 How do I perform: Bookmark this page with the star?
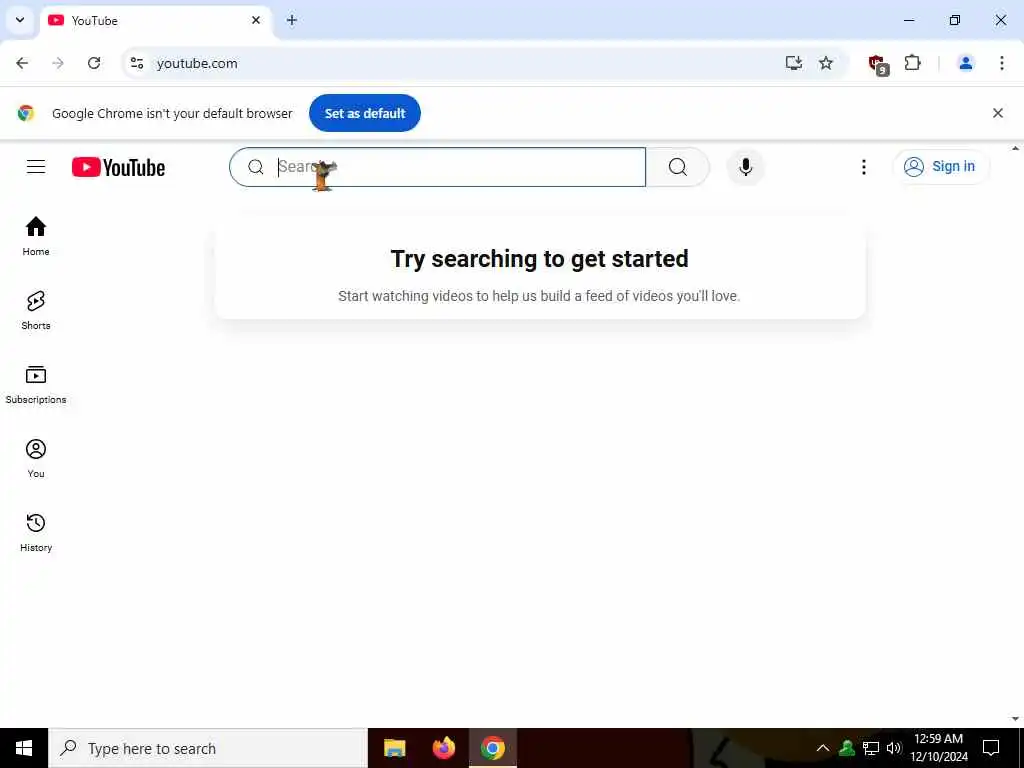825,63
